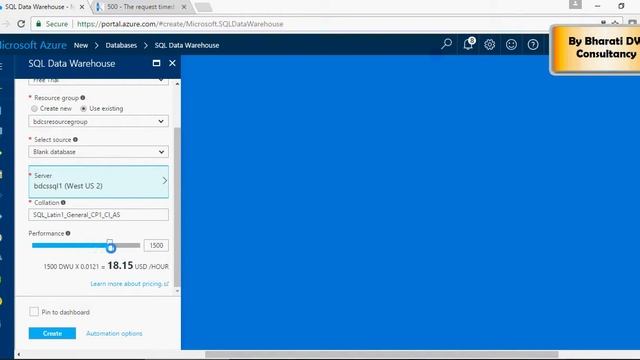The width and height of the screenshot is (640, 360).
Task: Click the Microsoft Azure logo text
Action: click(x=33, y=45)
